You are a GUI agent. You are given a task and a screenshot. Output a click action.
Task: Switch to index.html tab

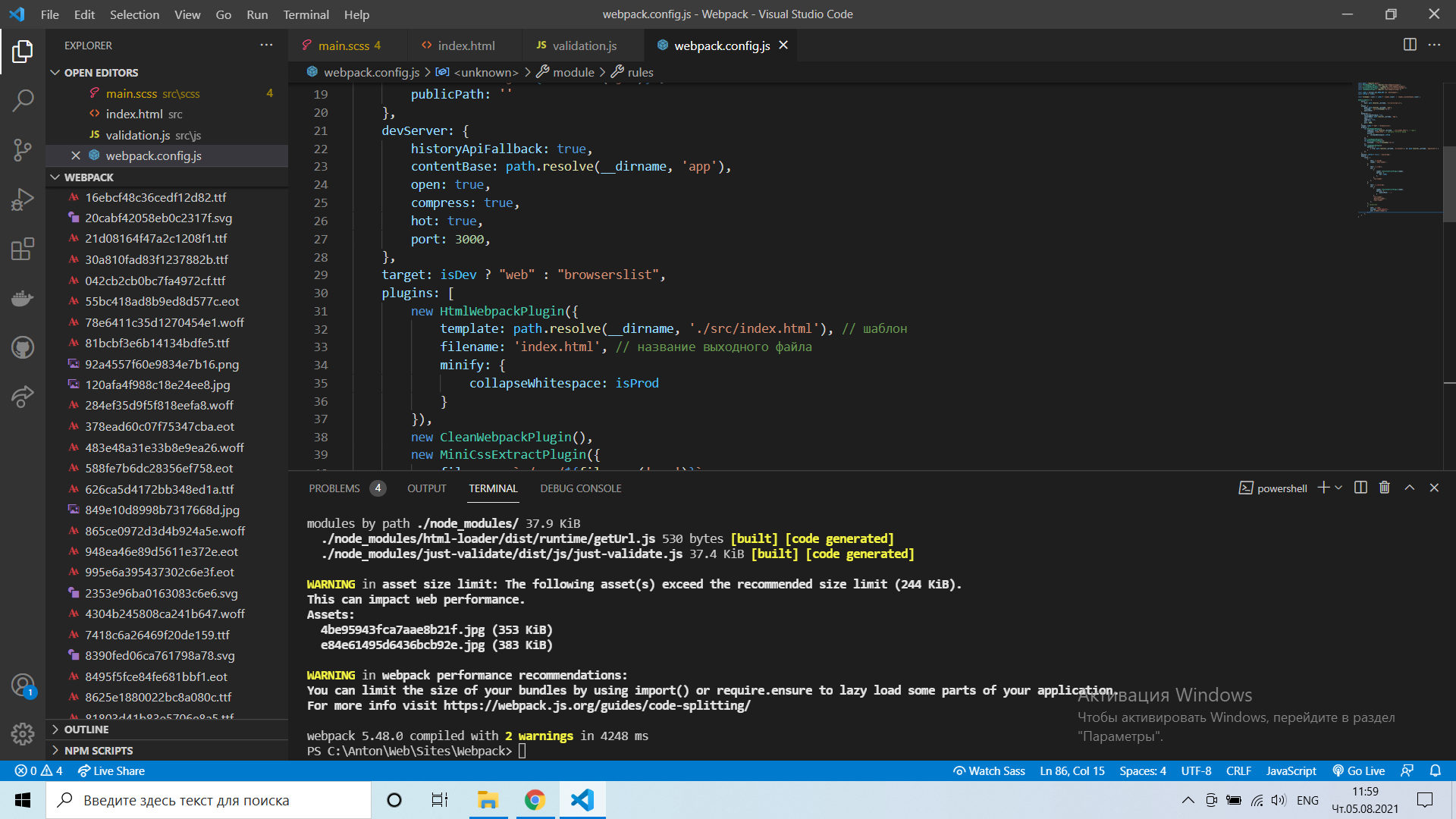[465, 45]
